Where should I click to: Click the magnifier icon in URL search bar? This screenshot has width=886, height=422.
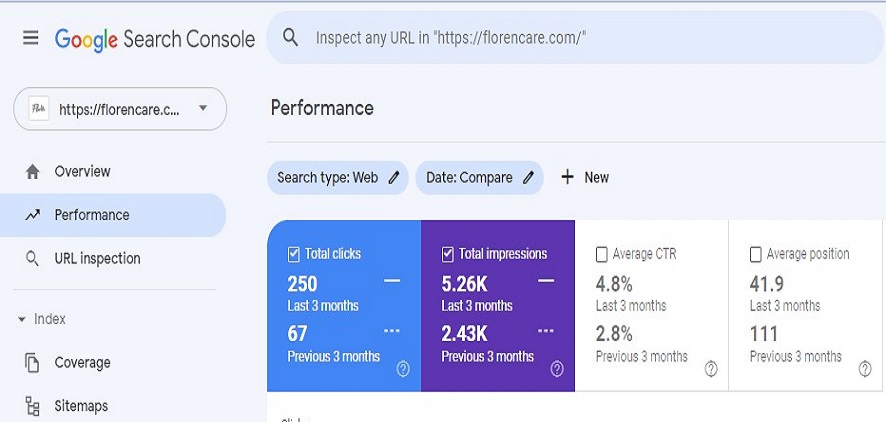[x=290, y=38]
